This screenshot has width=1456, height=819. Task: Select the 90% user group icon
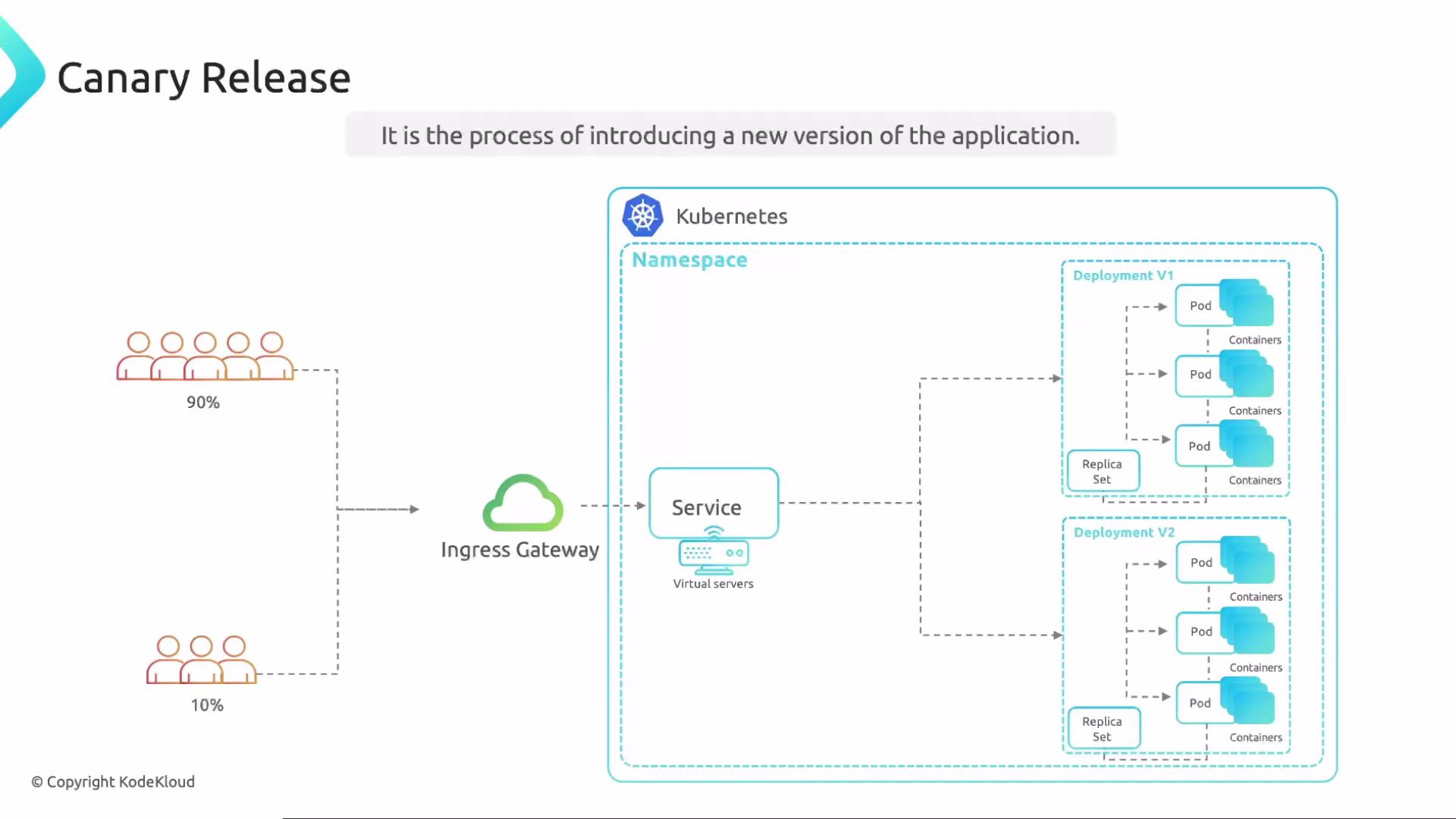click(205, 356)
